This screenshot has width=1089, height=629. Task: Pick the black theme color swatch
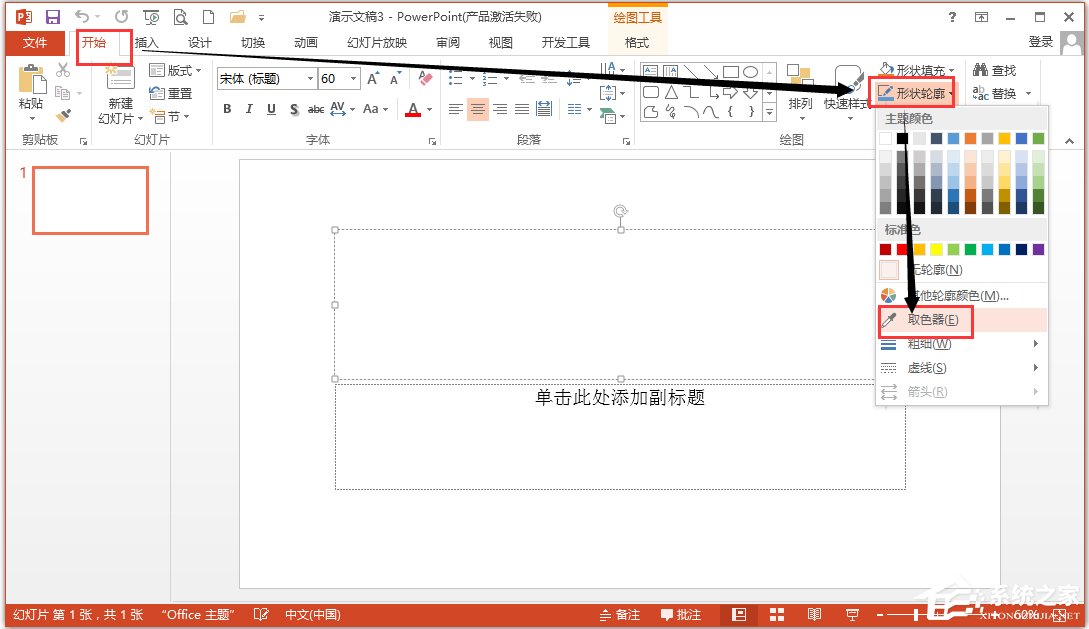(x=902, y=139)
